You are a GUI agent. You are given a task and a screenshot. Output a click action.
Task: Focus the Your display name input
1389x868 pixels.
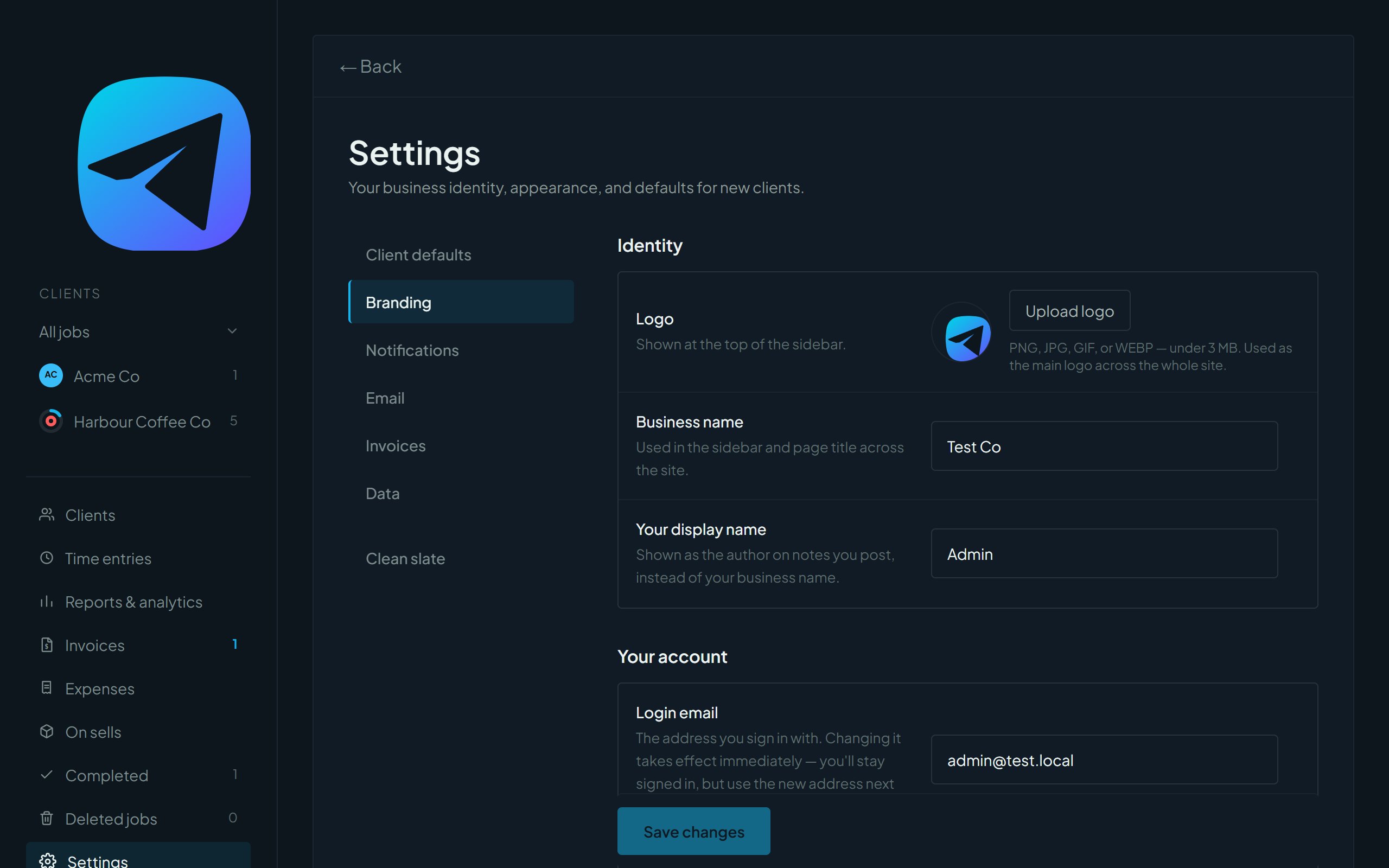[x=1104, y=553]
